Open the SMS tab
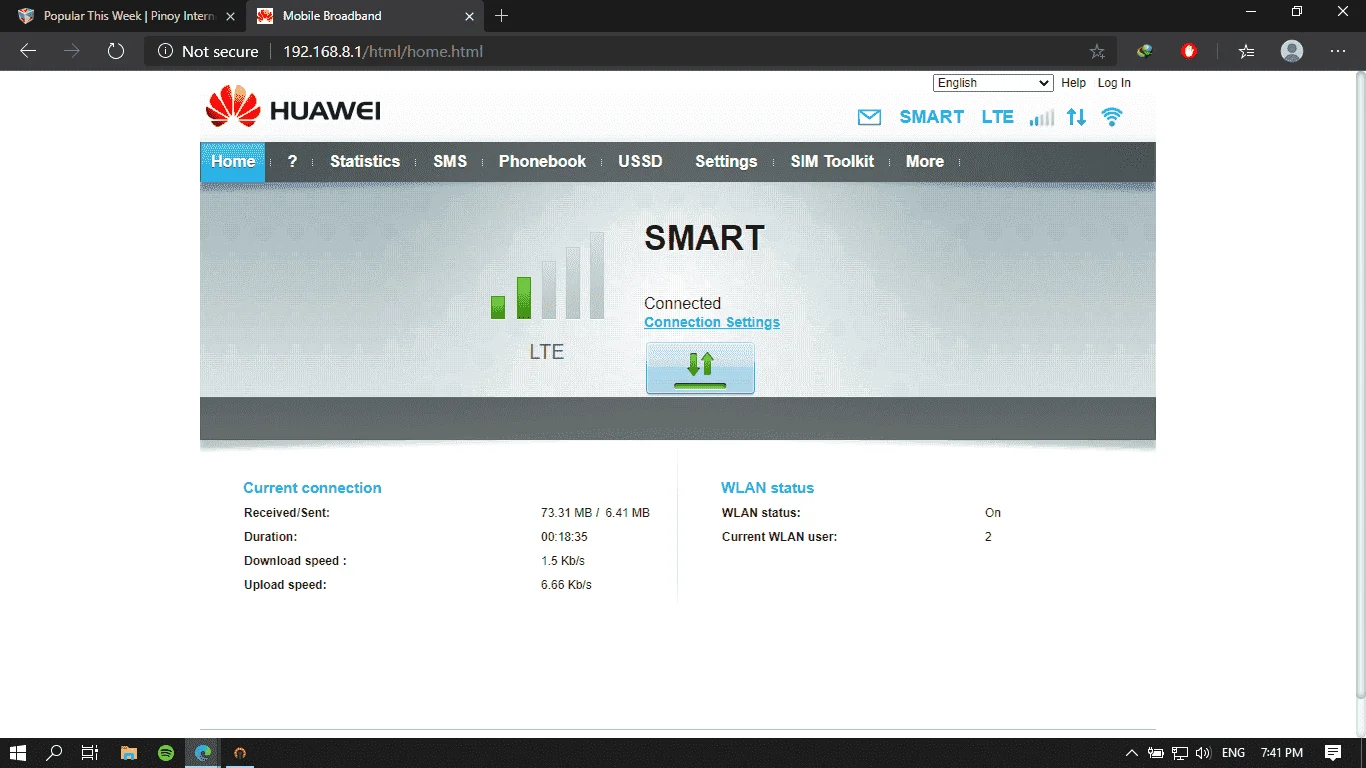The image size is (1366, 768). [x=450, y=162]
